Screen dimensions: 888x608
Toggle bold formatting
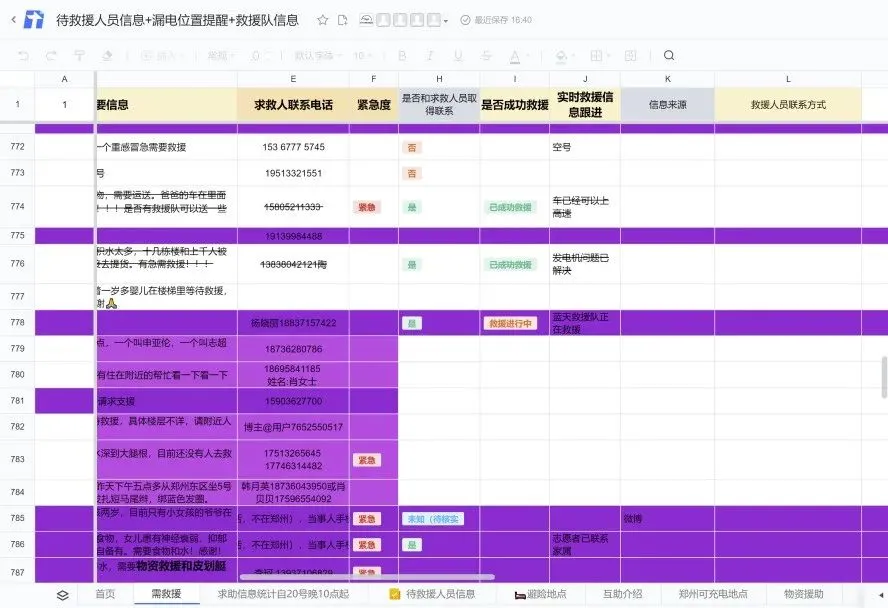pos(402,55)
